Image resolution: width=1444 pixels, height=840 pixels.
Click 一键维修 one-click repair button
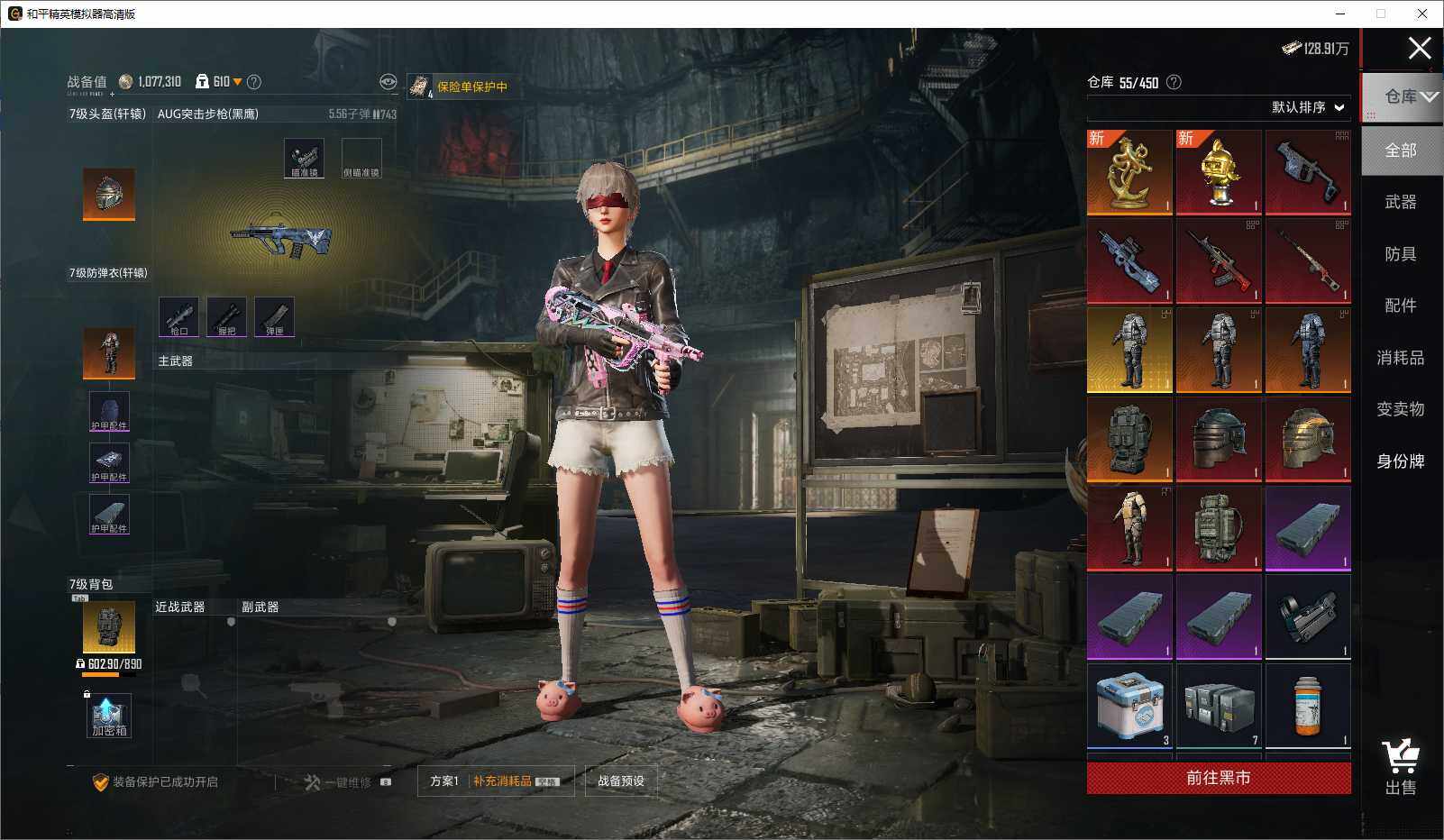click(x=346, y=781)
